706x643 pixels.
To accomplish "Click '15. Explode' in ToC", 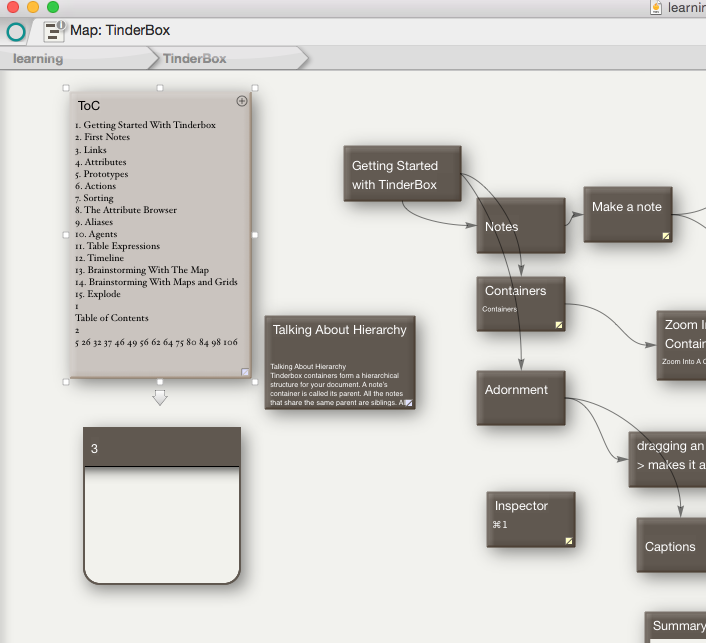I will click(98, 294).
